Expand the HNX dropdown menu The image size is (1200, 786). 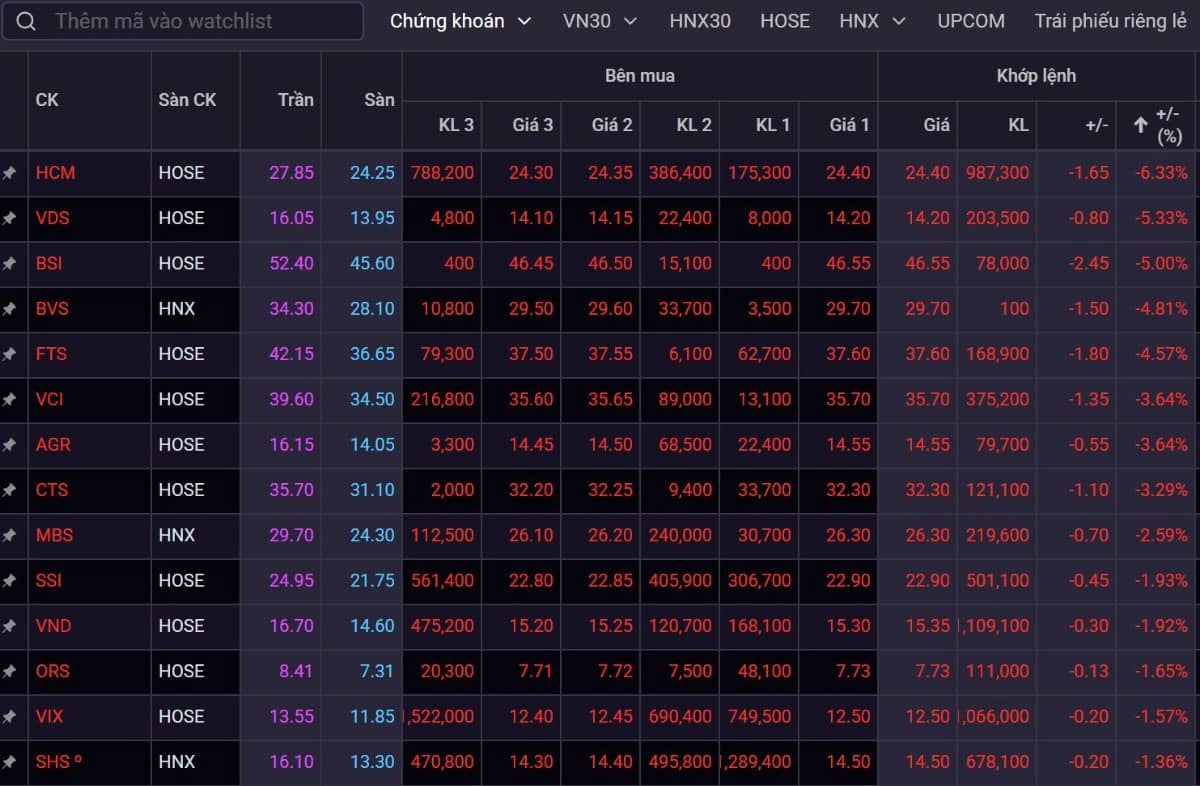pos(873,21)
